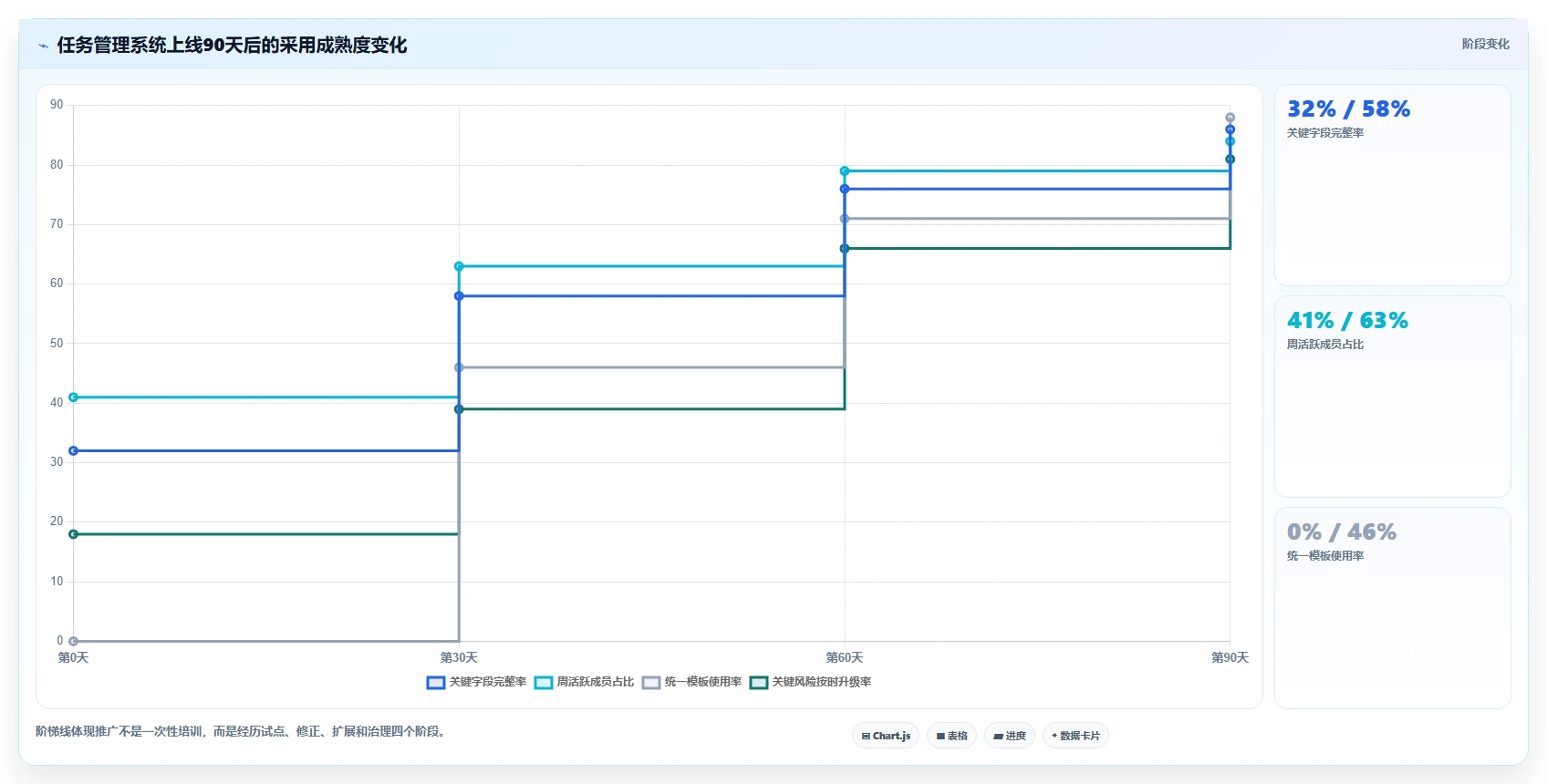The height and width of the screenshot is (784, 1547).
Task: Click the 周活跃成员占比 card label
Action: (1325, 345)
